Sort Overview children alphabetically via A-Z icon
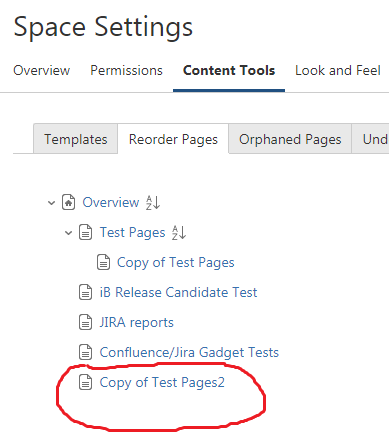Image resolution: width=389 pixels, height=445 pixels. point(153,202)
